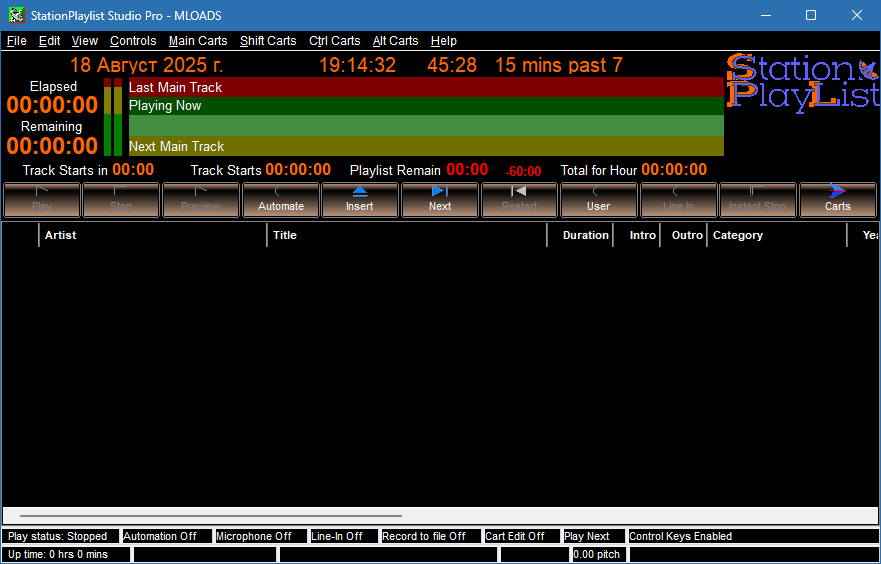Click the Stop transport button

click(x=121, y=200)
